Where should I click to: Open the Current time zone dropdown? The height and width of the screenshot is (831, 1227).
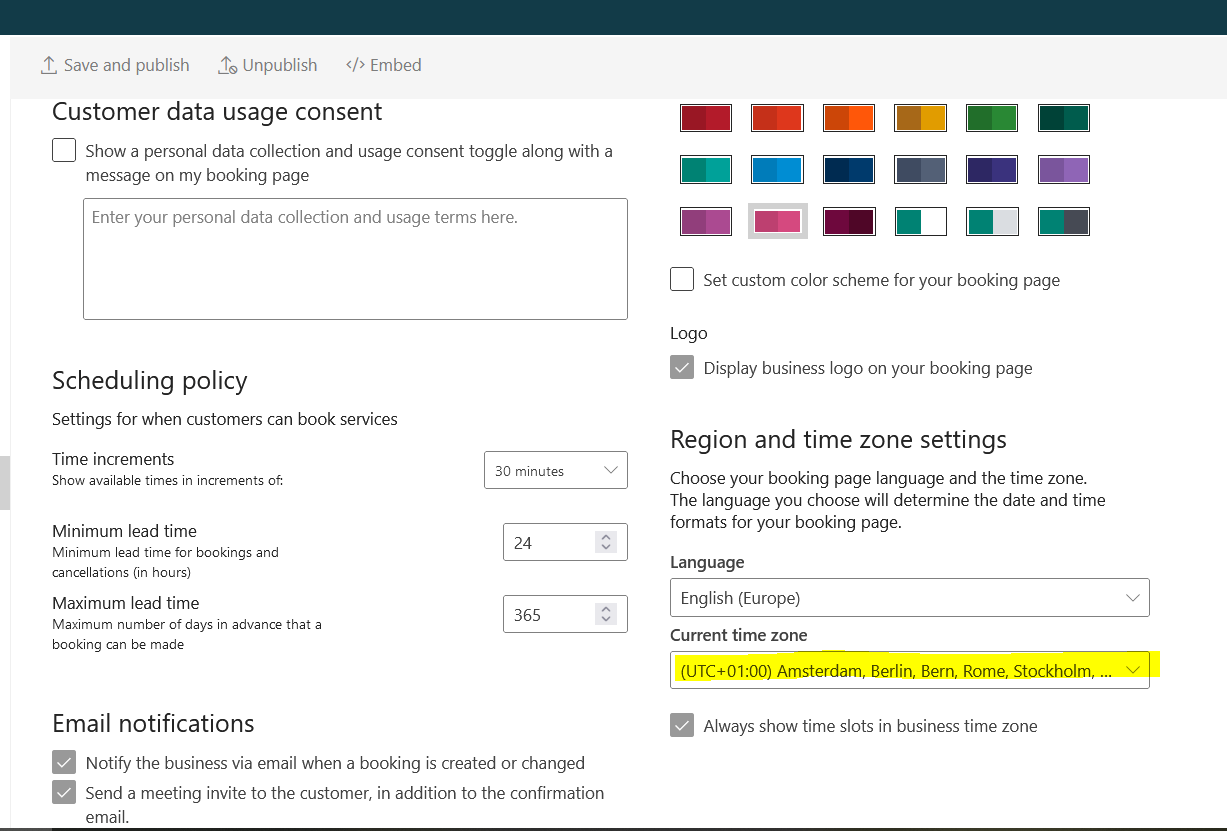[x=910, y=670]
